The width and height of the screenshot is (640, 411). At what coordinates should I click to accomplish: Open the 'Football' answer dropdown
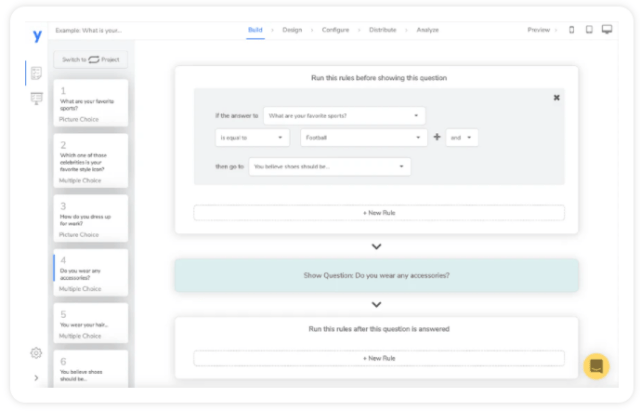364,138
